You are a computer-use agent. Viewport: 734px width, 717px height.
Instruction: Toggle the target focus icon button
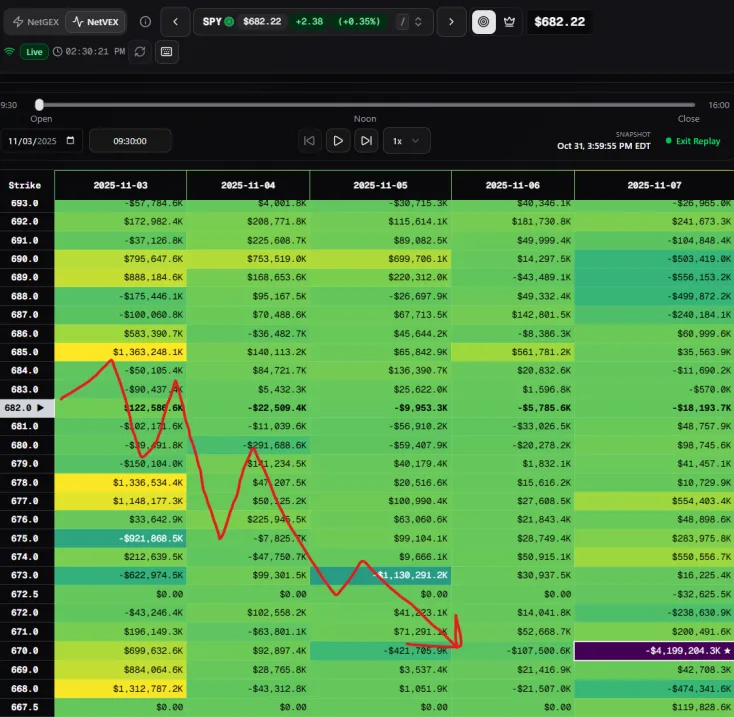(484, 22)
